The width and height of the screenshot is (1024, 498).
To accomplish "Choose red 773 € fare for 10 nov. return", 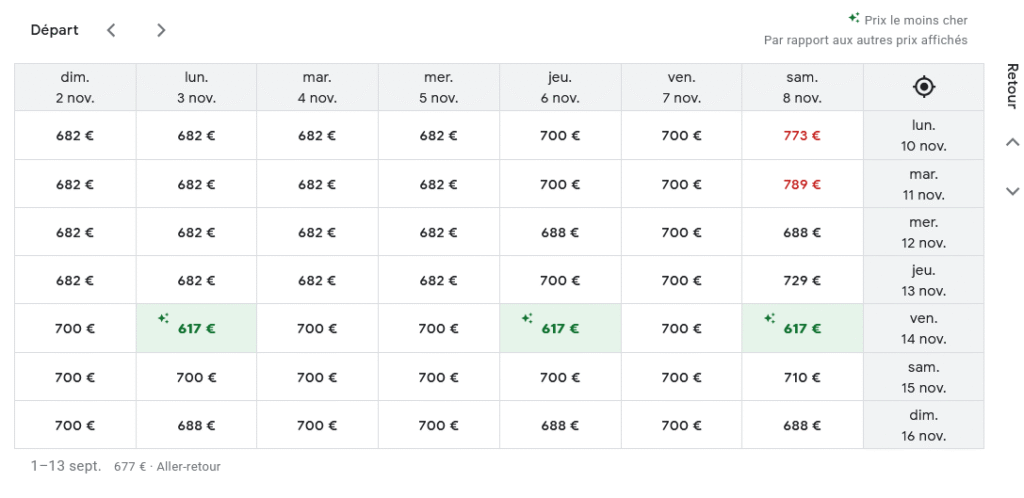I will point(802,136).
